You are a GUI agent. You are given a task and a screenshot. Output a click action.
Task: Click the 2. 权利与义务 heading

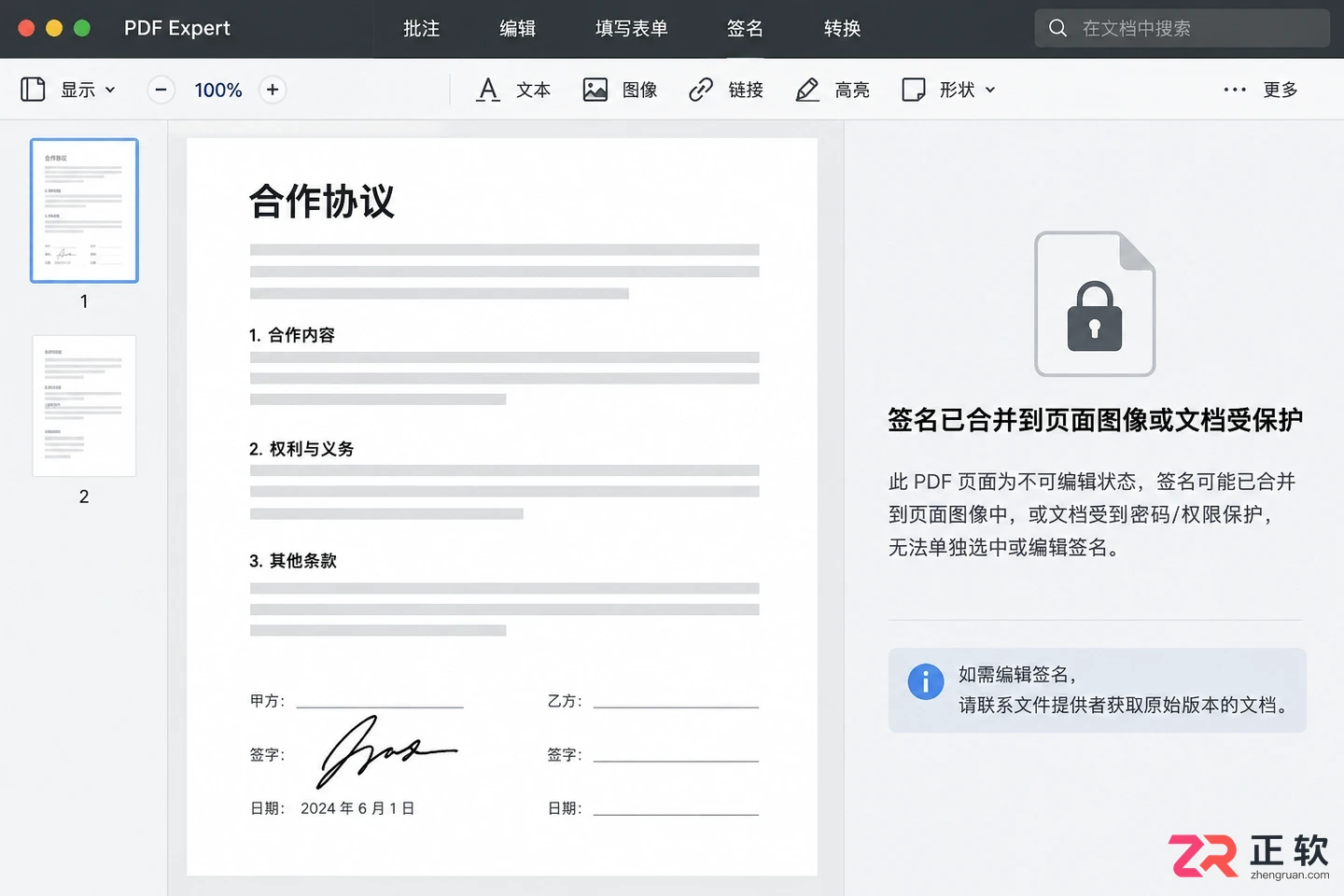301,449
